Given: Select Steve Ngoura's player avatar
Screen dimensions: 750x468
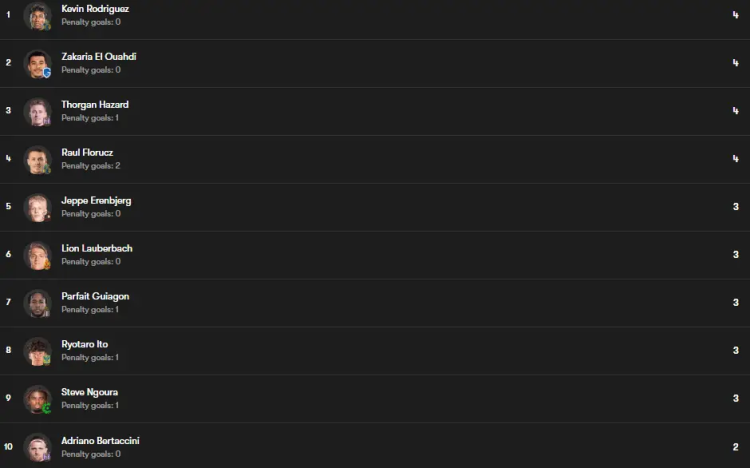Looking at the screenshot, I should 37,399.
